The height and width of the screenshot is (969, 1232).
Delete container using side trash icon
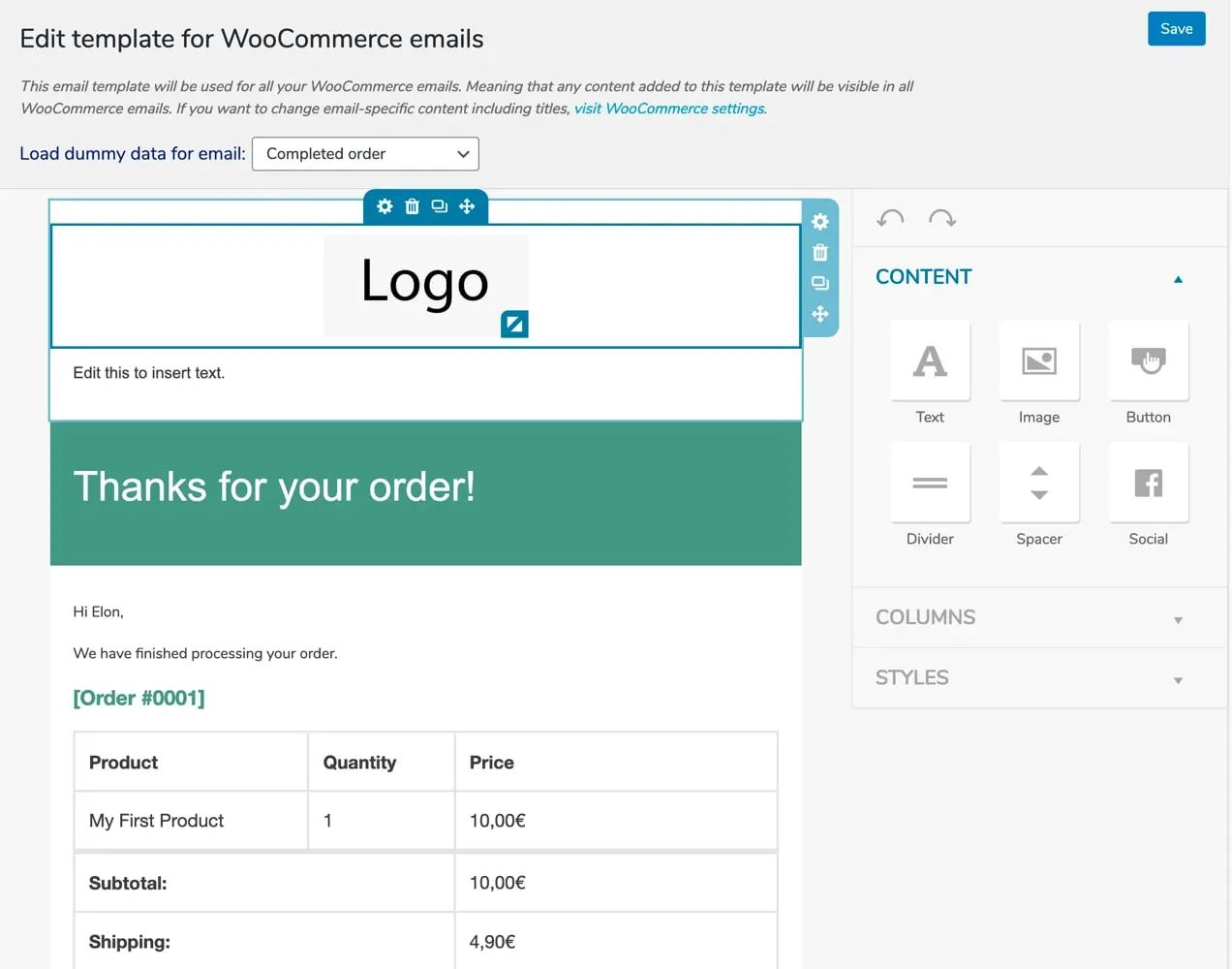(x=820, y=253)
